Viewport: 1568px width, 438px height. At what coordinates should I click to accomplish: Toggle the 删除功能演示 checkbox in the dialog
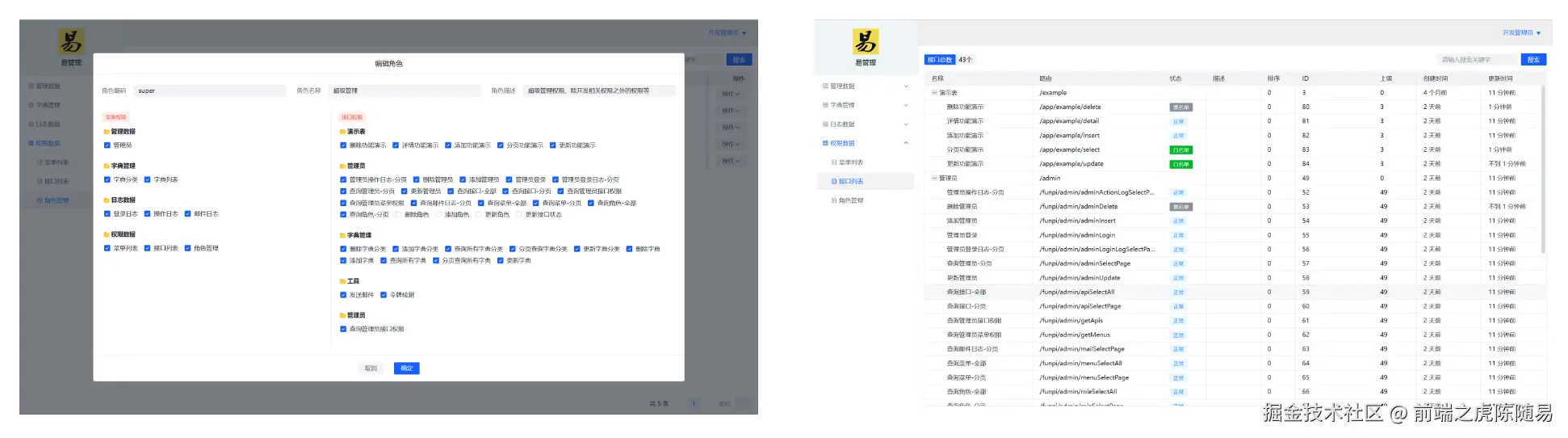click(x=343, y=145)
